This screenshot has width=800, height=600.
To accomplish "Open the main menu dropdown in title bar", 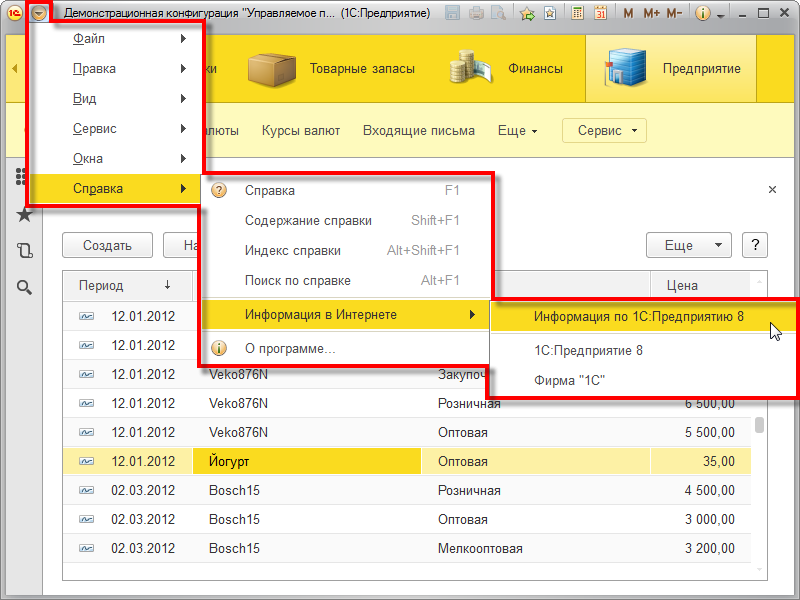I will click(38, 13).
